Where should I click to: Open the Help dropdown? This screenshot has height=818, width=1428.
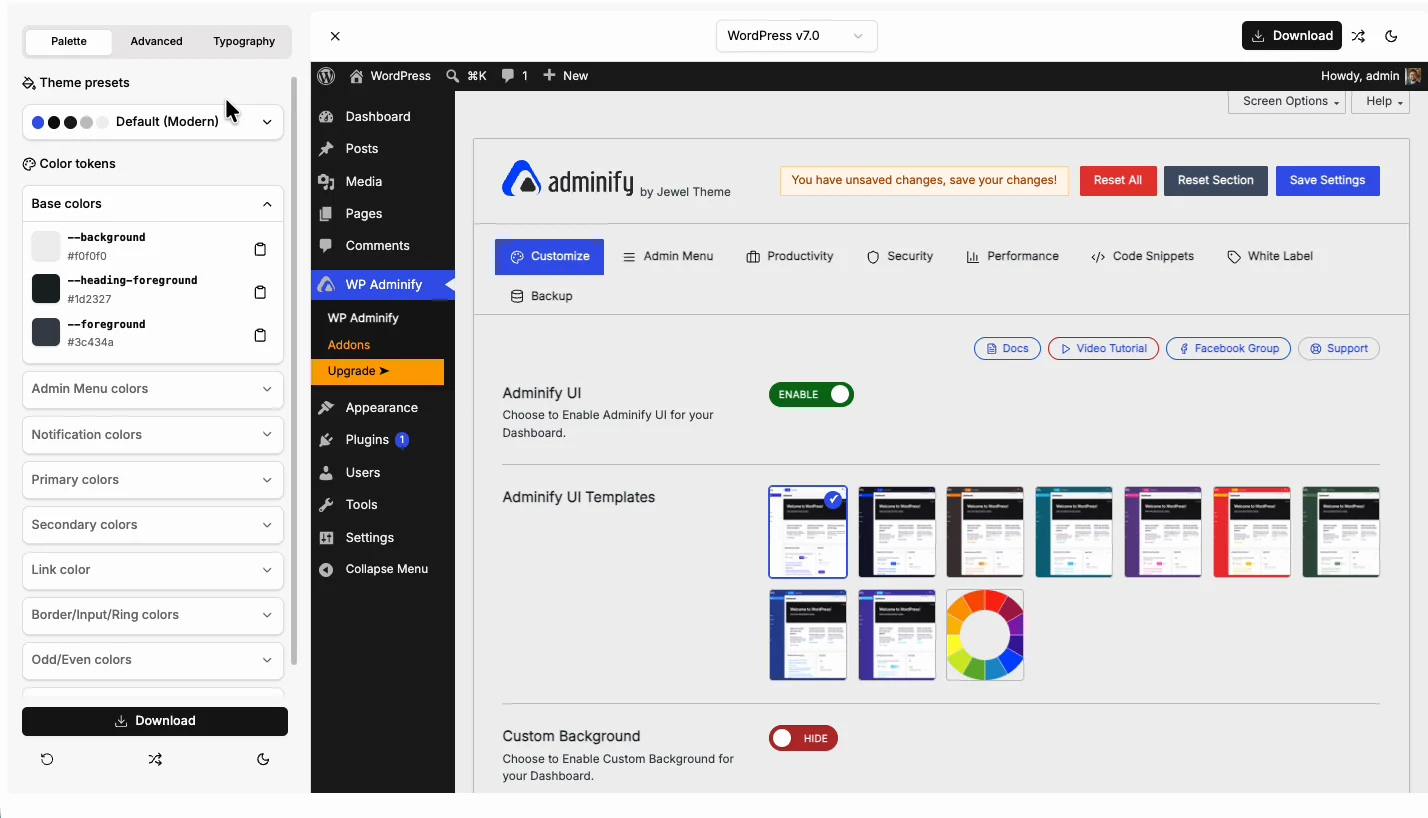tap(1381, 101)
